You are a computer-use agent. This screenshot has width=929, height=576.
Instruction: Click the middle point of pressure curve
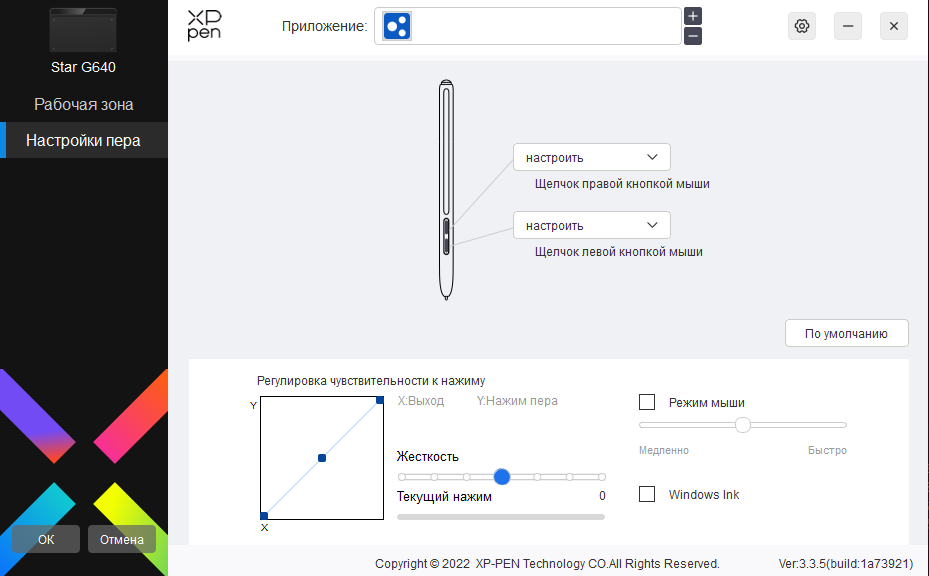point(322,458)
